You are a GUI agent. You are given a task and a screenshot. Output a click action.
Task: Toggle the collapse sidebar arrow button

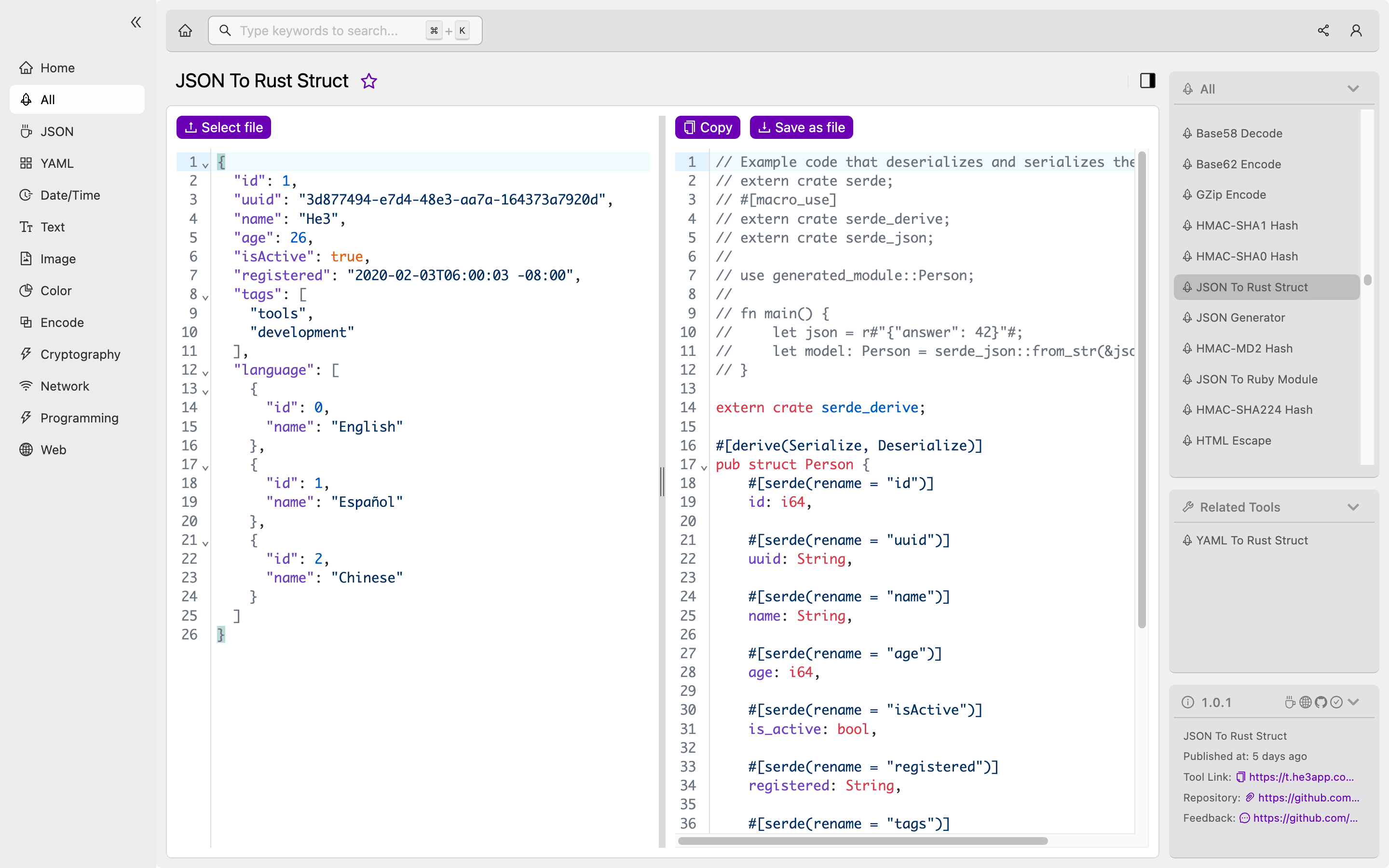coord(136,22)
